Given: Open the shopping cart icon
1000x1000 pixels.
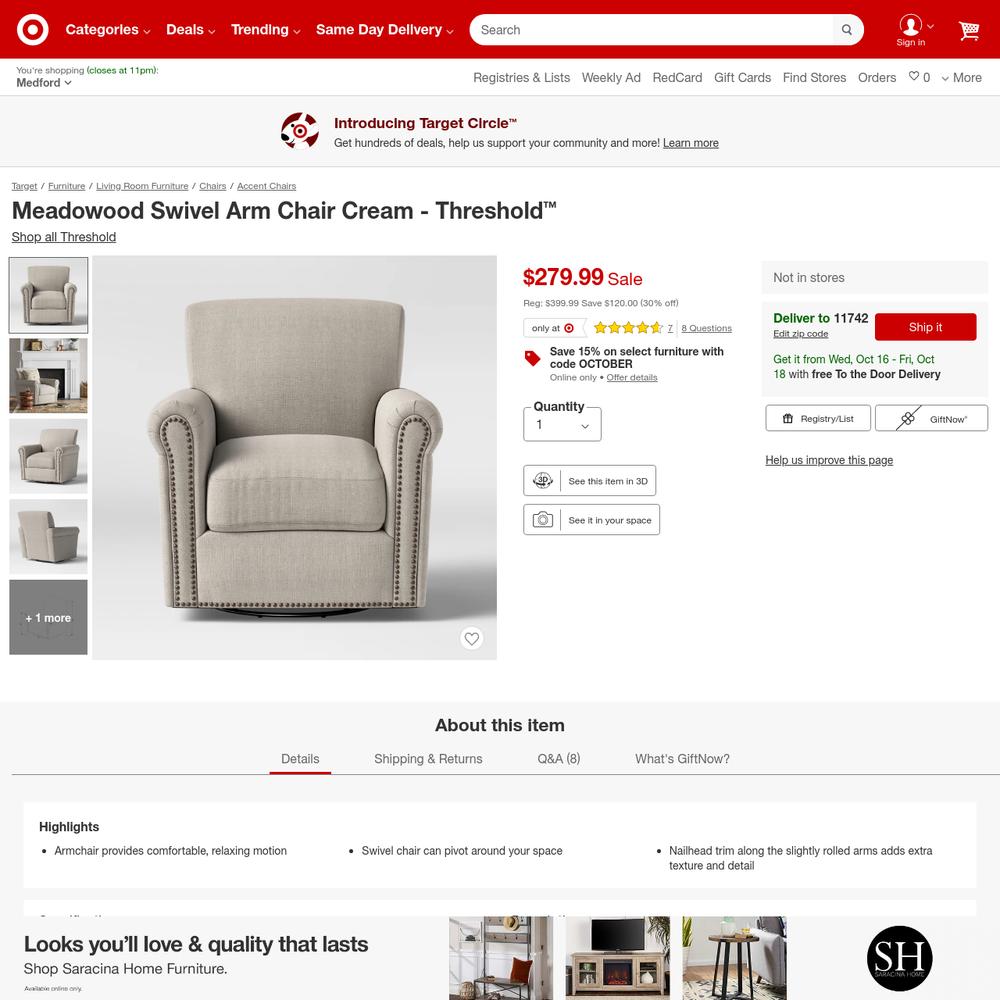Looking at the screenshot, I should [x=969, y=30].
